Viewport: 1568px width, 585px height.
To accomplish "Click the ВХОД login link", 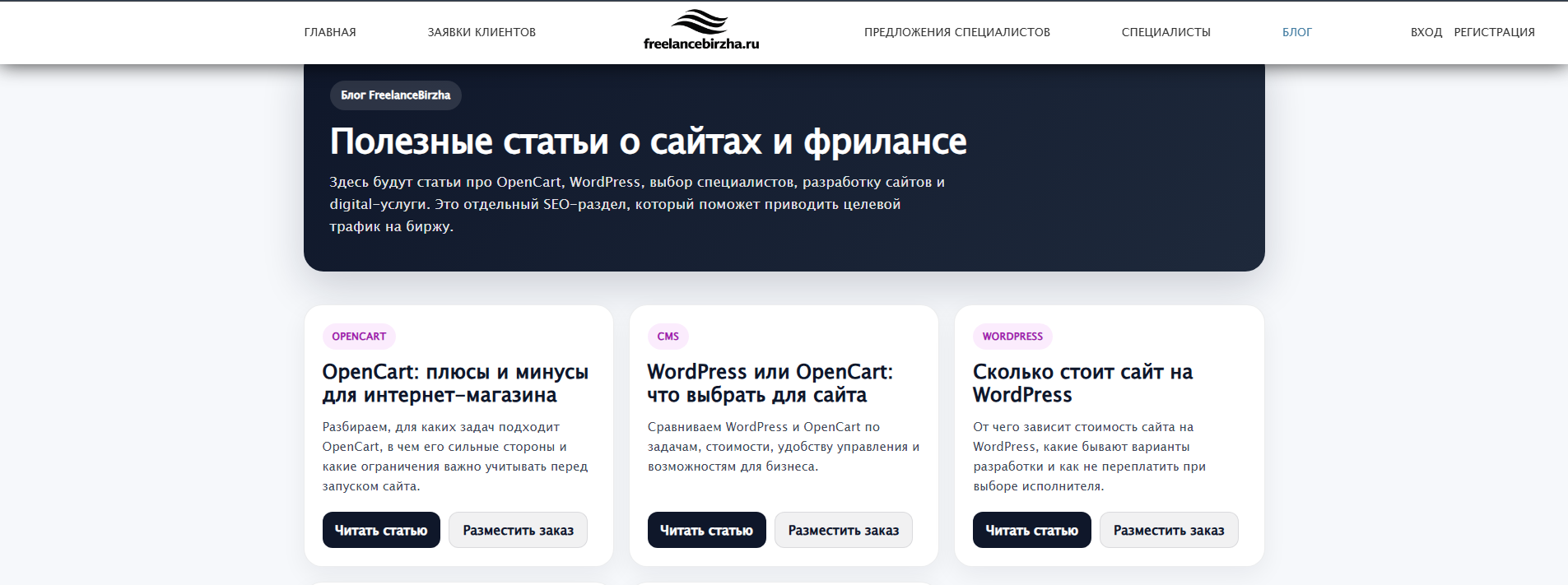I will pos(1426,32).
